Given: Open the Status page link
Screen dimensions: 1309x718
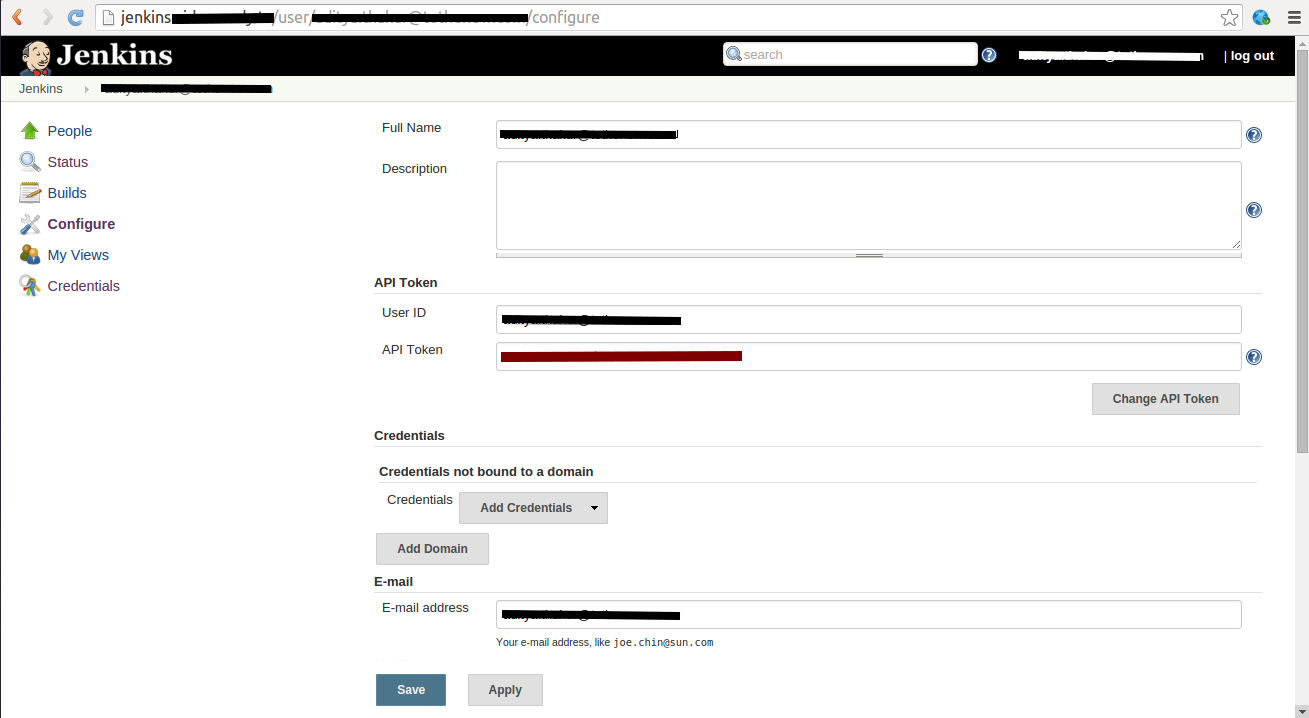Looking at the screenshot, I should click(68, 162).
